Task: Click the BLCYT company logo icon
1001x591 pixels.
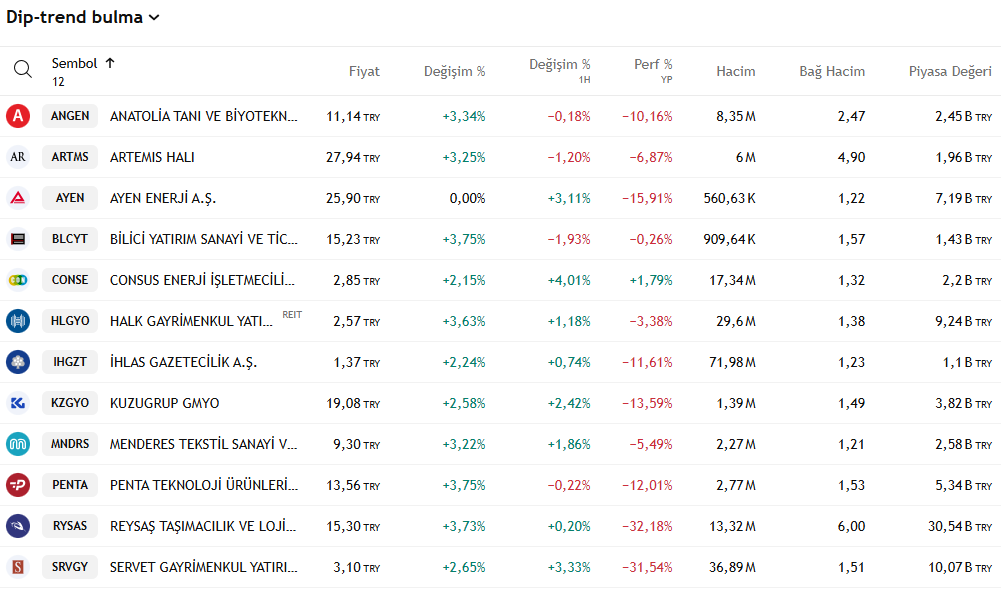Action: (x=18, y=239)
